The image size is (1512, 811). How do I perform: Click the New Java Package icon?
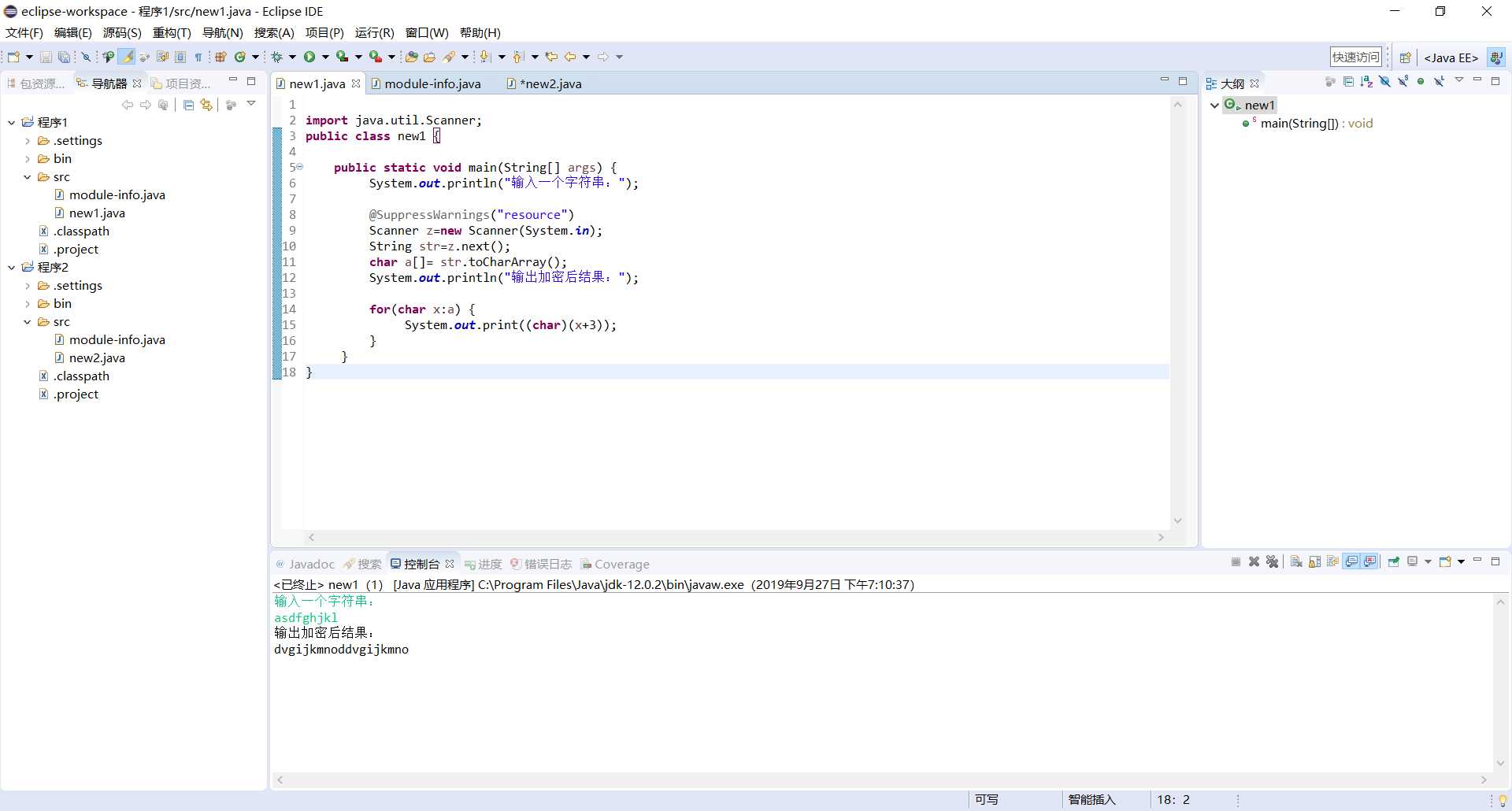[x=220, y=57]
